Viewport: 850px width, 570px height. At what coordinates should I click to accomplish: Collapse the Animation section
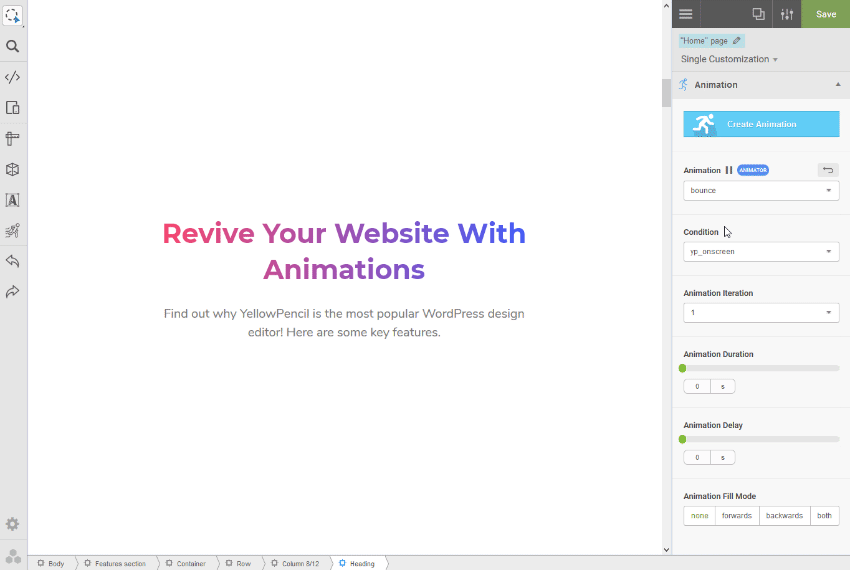[x=838, y=85]
